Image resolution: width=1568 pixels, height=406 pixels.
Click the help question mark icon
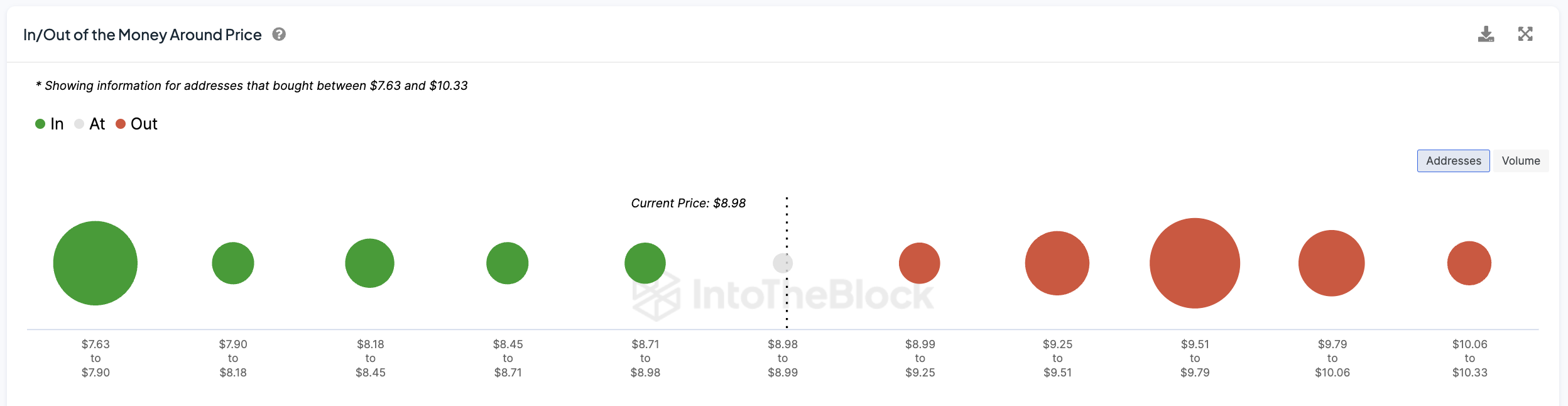tap(279, 35)
